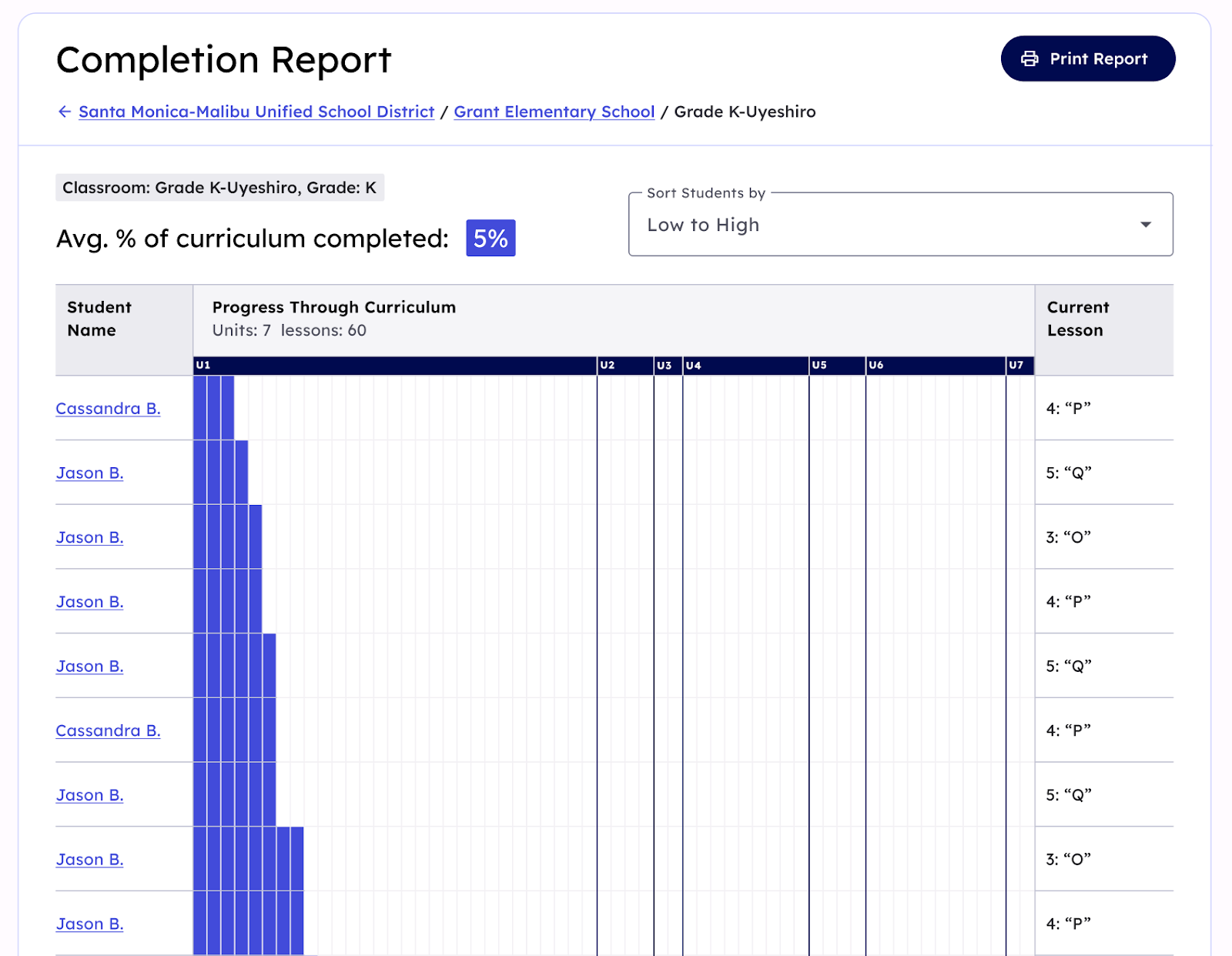
Task: Click the U2 unit marker
Action: pos(608,365)
